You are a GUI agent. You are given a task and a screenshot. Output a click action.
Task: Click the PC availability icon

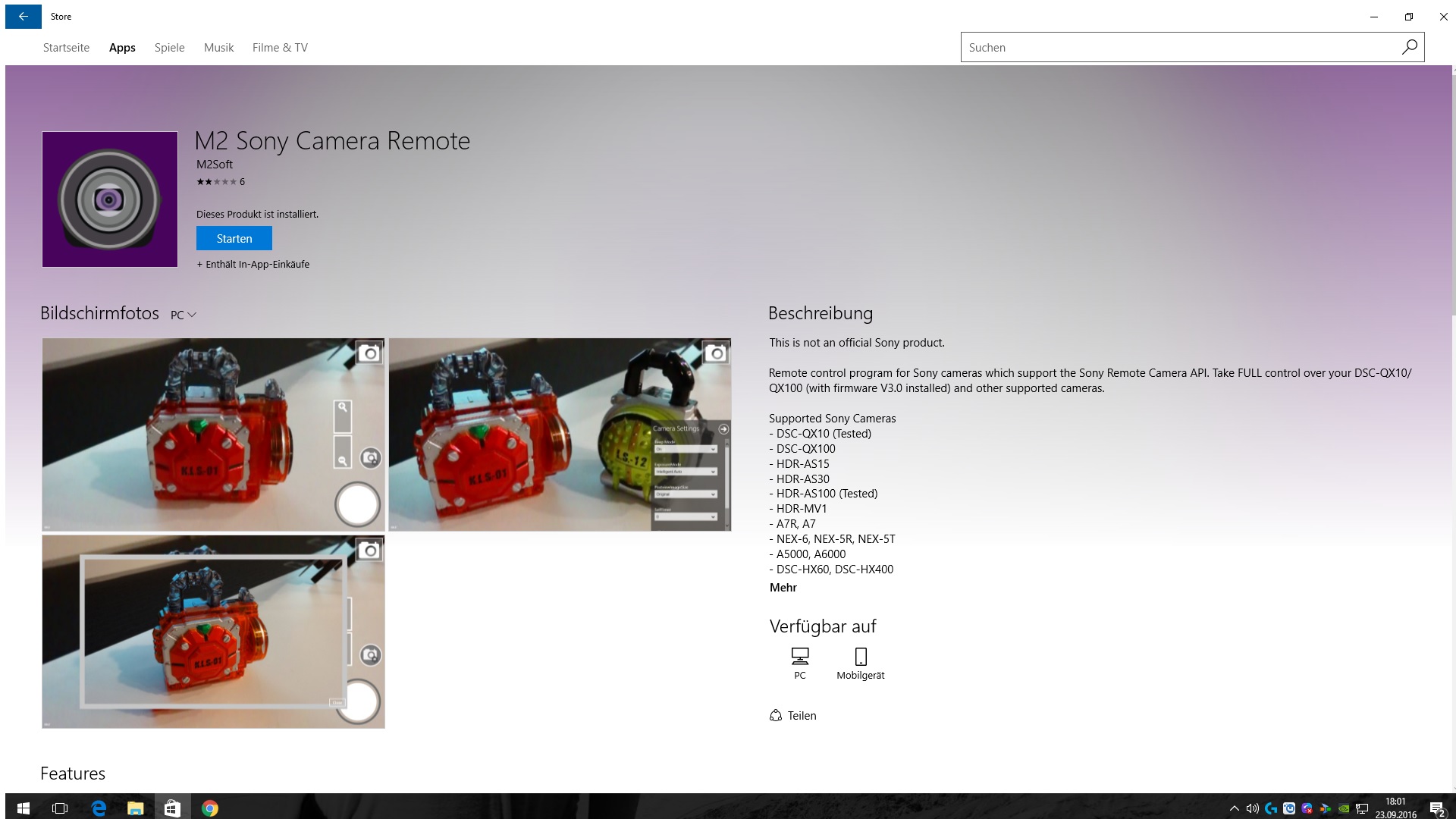tap(799, 656)
